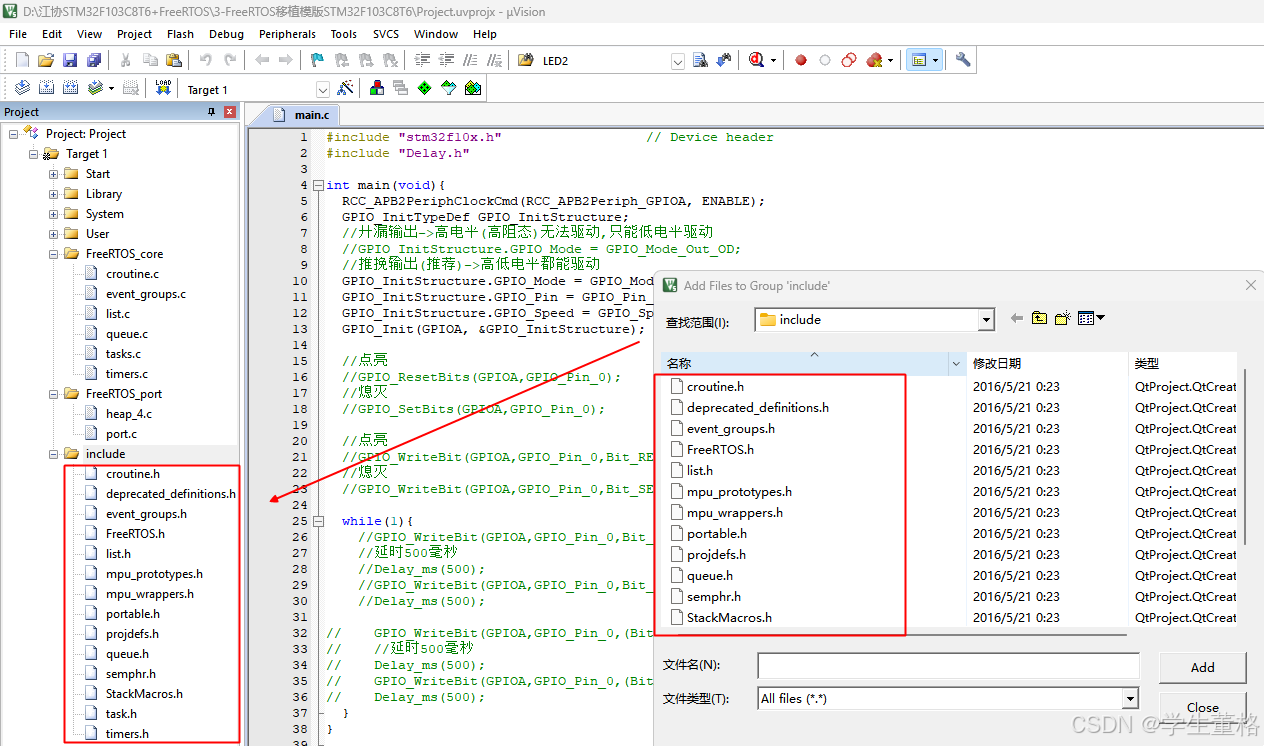The image size is (1264, 746).
Task: Expand the Start group in the project tree
Action: (54, 174)
